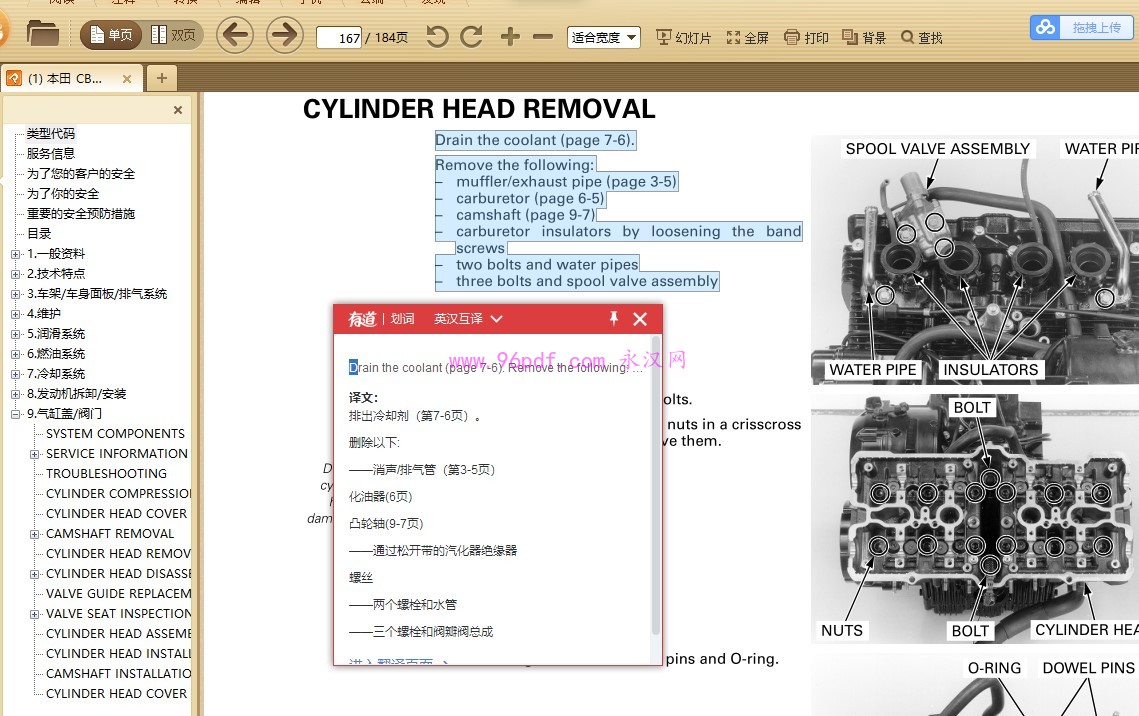Image resolution: width=1139 pixels, height=716 pixels.
Task: Open the 适合宽度 zoom dropdown
Action: coord(604,37)
